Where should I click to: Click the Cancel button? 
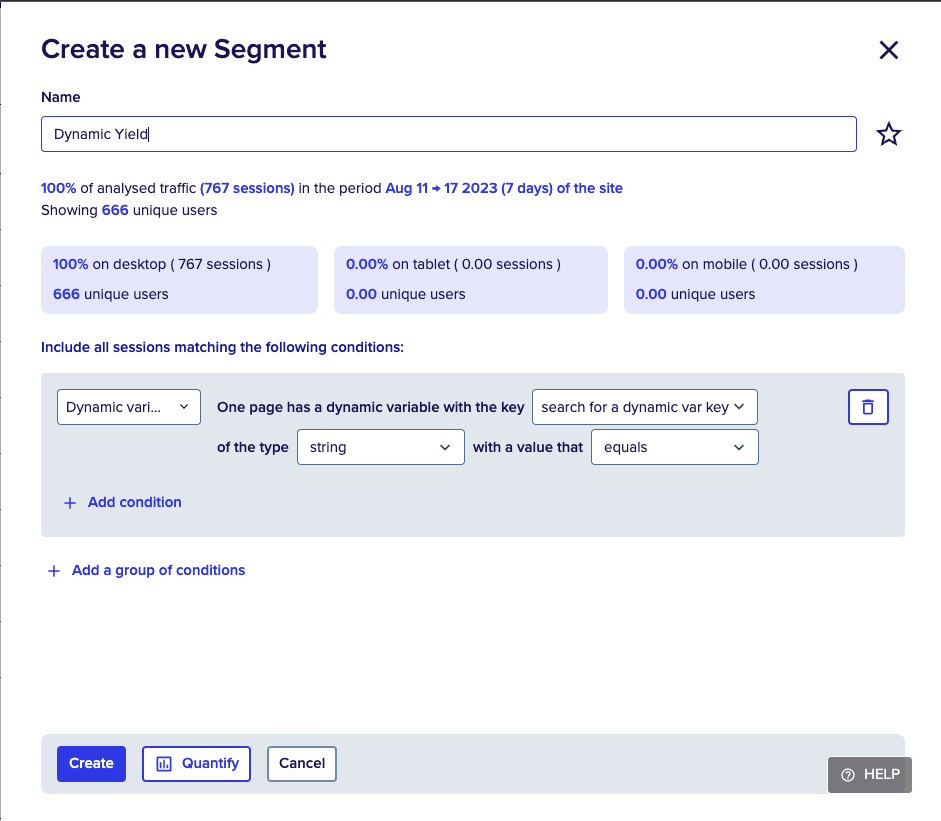pos(302,763)
